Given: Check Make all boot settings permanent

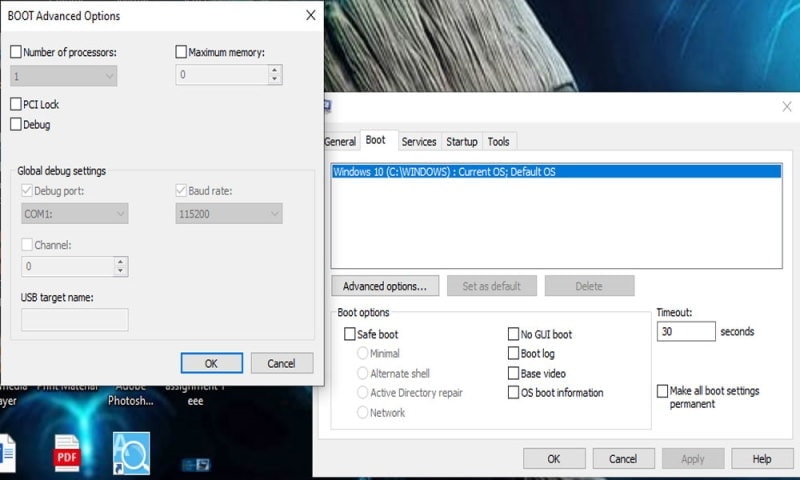Looking at the screenshot, I should 662,391.
